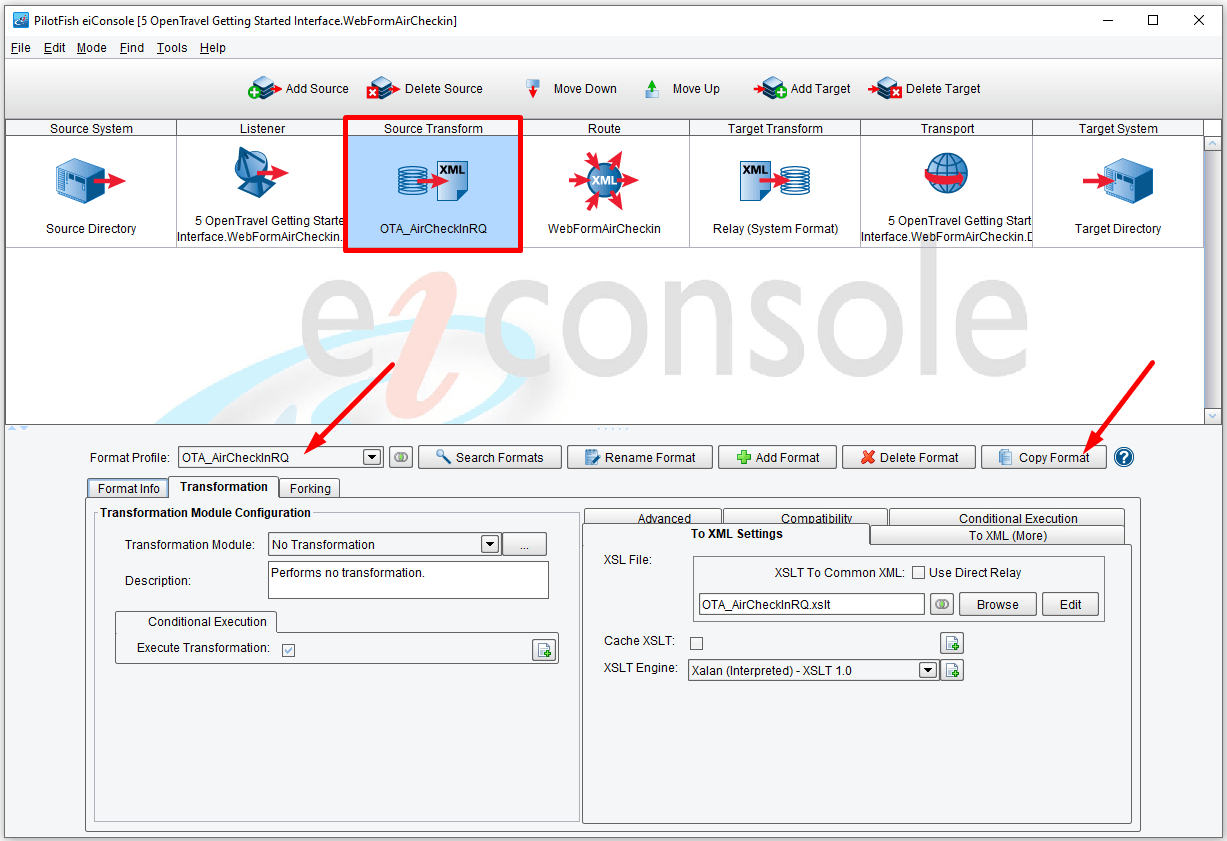Select the To XML Settings tab
The width and height of the screenshot is (1227, 841).
click(x=726, y=534)
